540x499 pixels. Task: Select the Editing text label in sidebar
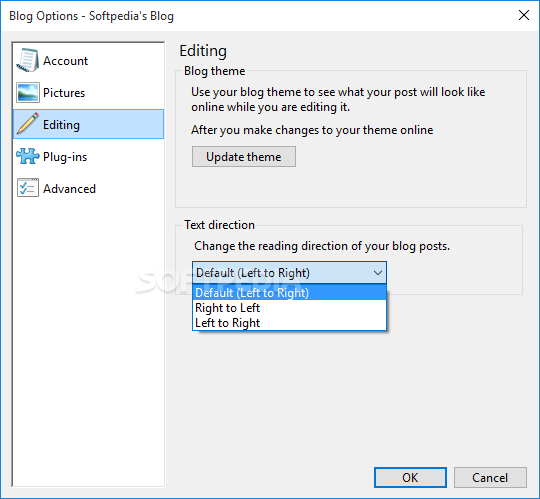coord(61,125)
